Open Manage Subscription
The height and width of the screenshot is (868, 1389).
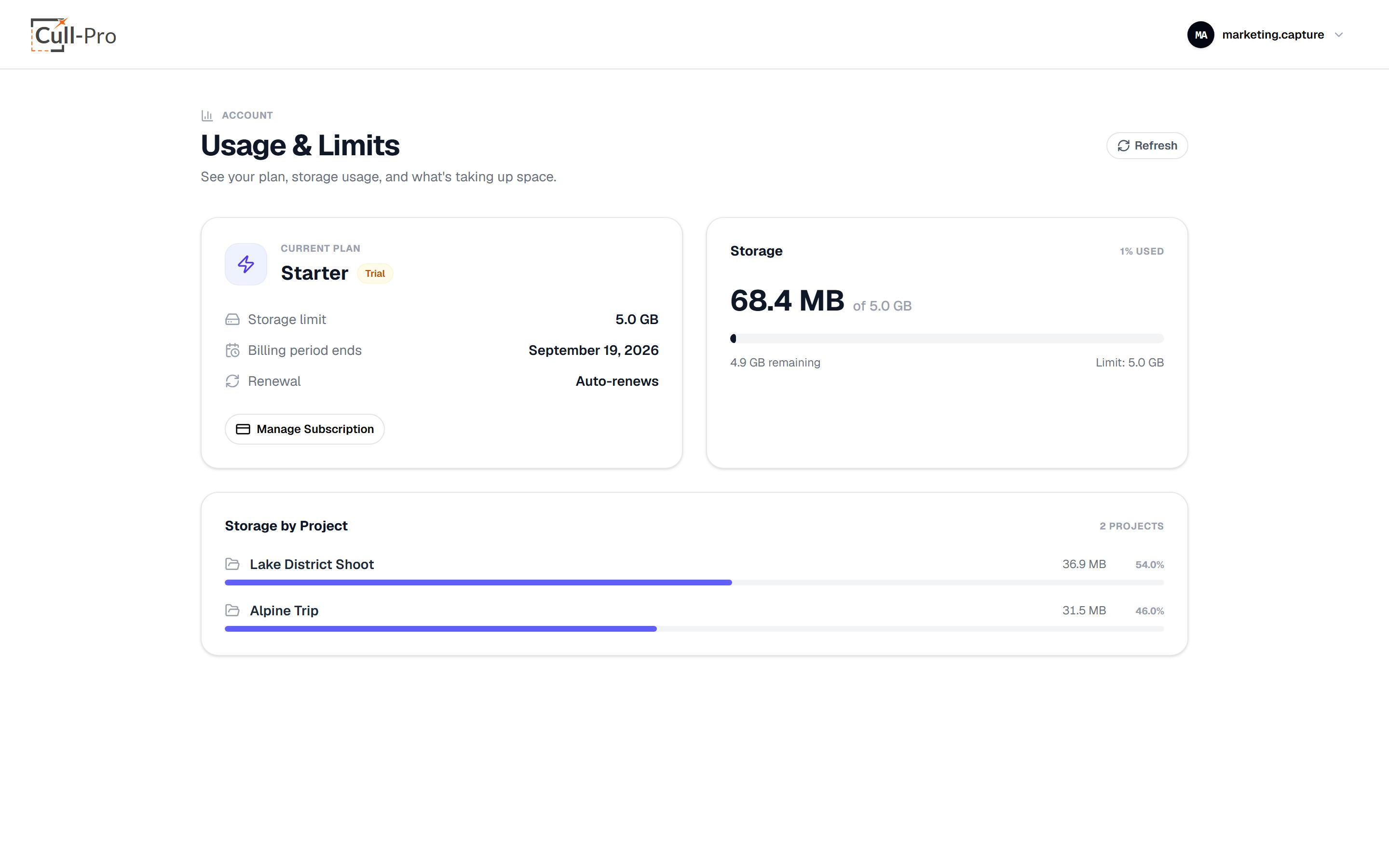(x=304, y=429)
